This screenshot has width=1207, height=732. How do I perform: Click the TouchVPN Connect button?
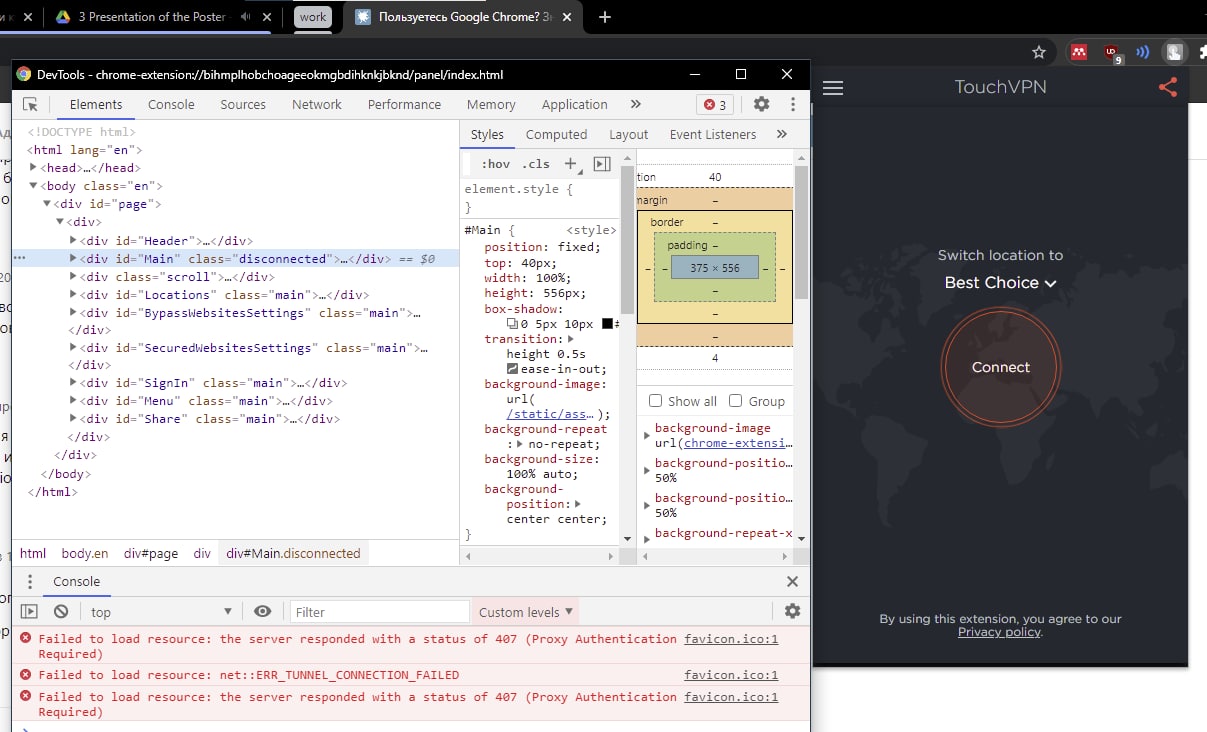pos(1000,367)
